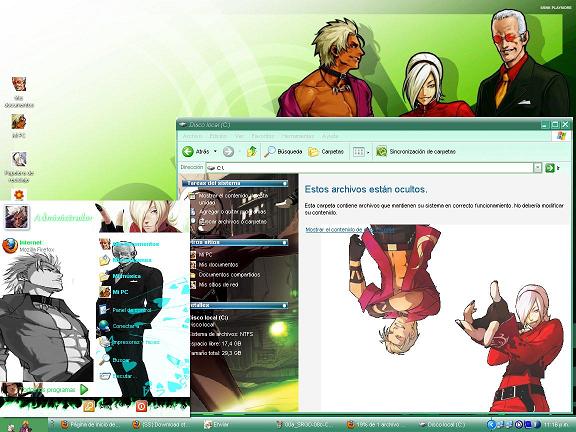Open Conectar a in the Start menu
This screenshot has width=576, height=432.
pyautogui.click(x=119, y=326)
